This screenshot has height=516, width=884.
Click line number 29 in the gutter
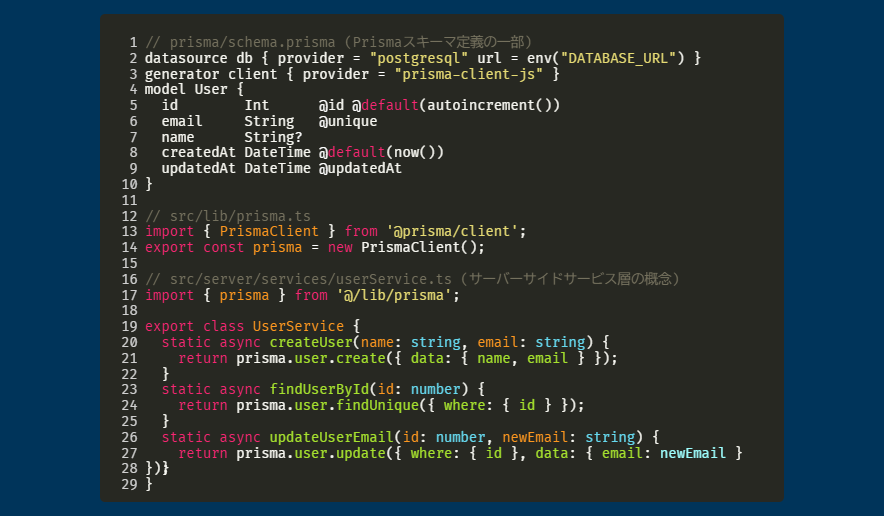tap(129, 484)
